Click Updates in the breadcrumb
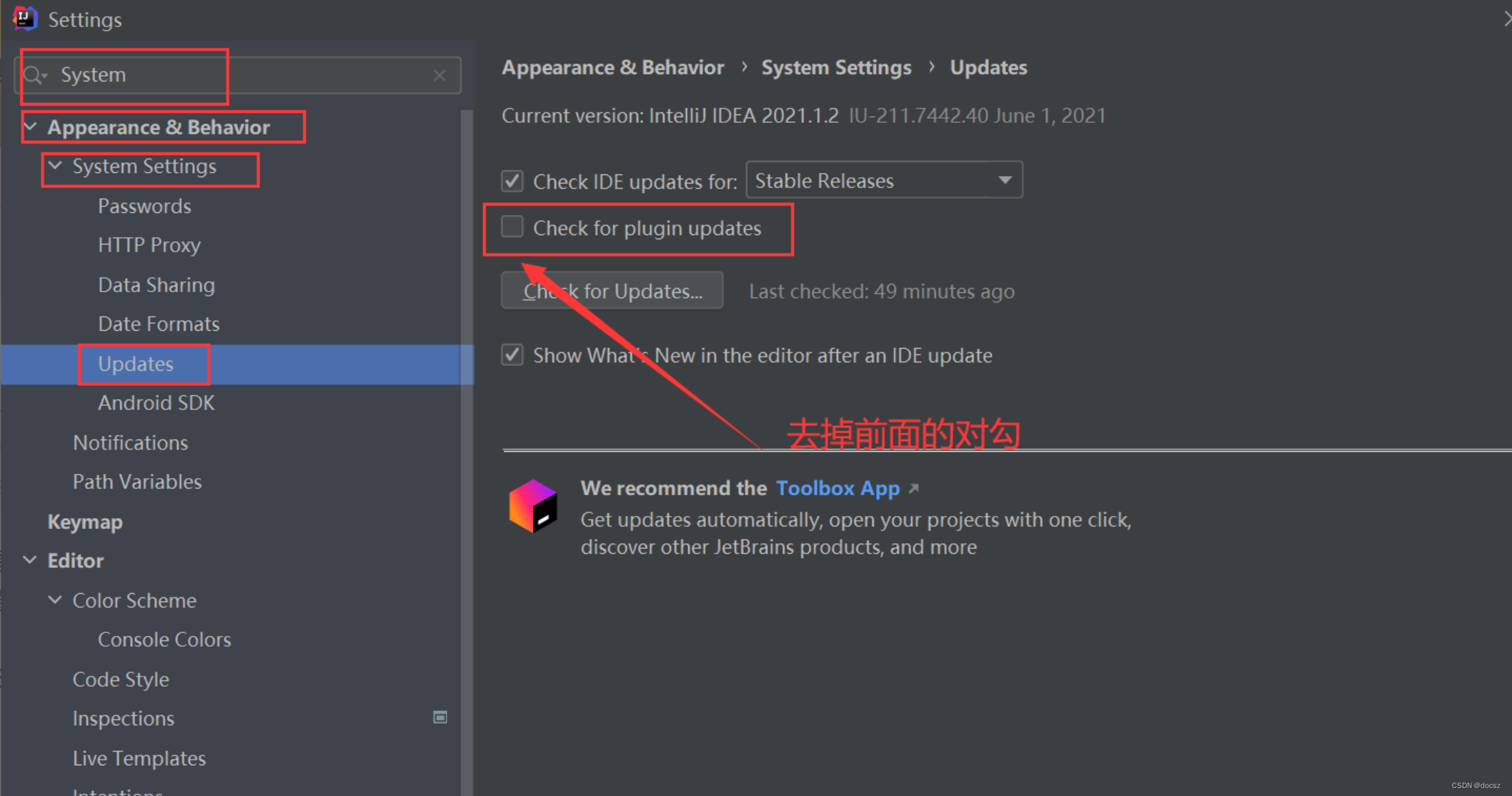The width and height of the screenshot is (1512, 796). pos(988,67)
